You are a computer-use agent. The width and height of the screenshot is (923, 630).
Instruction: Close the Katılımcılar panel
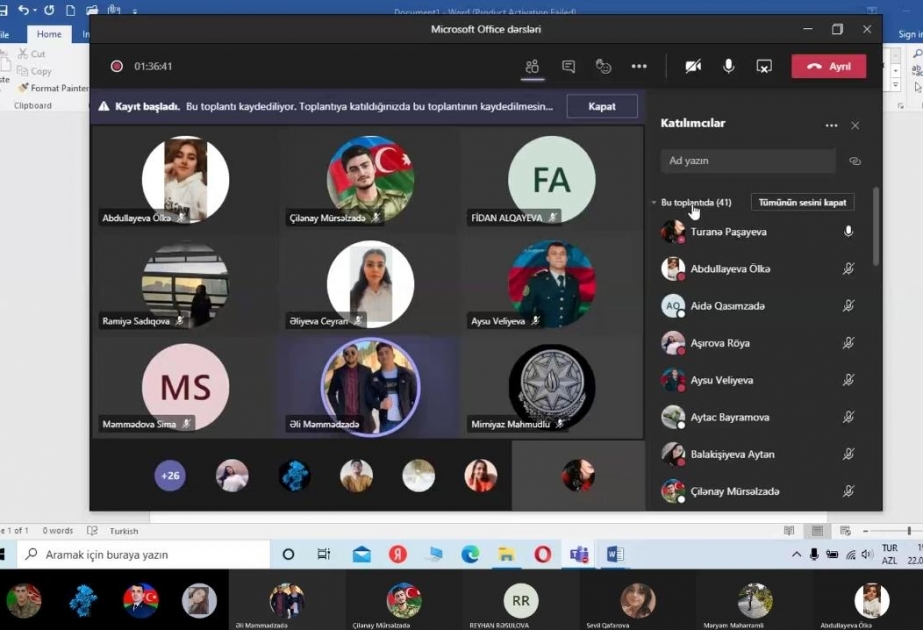click(x=855, y=125)
